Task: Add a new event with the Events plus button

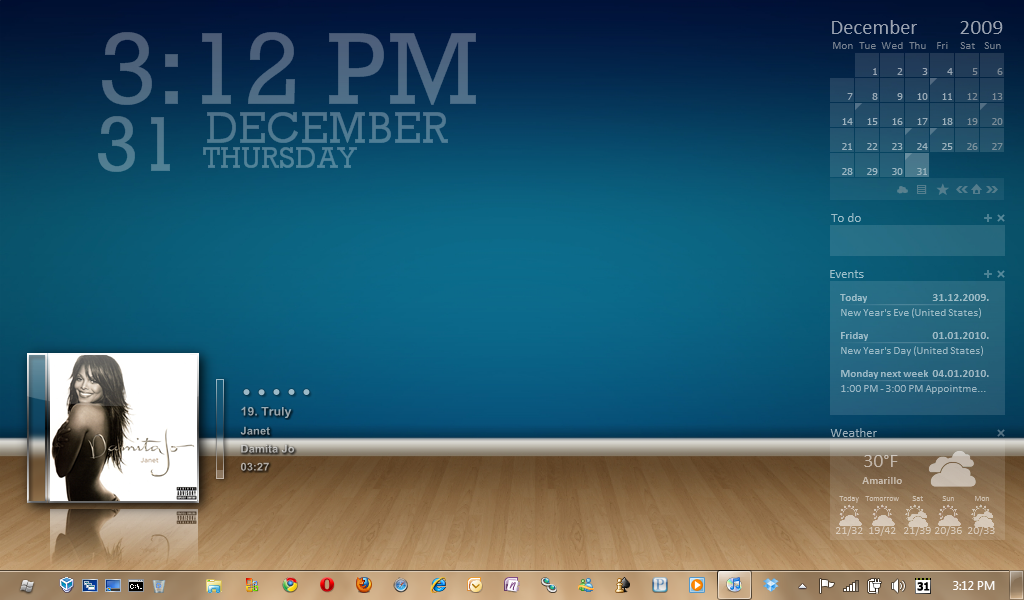Action: (988, 273)
